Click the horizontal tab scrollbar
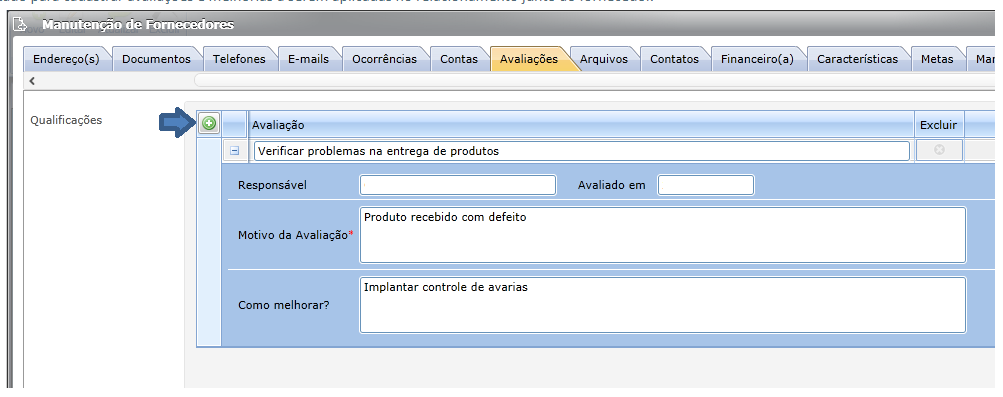The width and height of the screenshot is (1003, 397). pyautogui.click(x=595, y=81)
